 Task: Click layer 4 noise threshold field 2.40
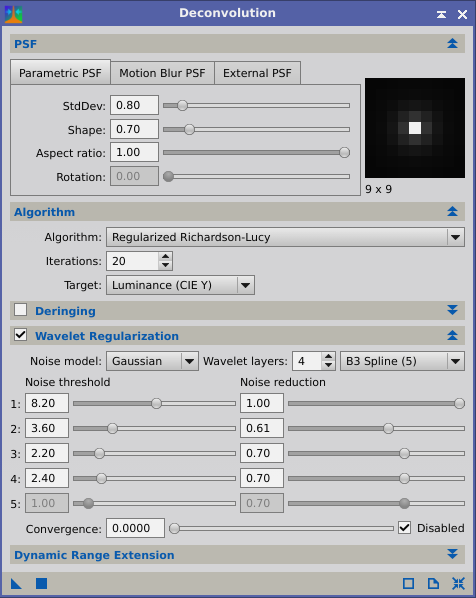click(47, 478)
